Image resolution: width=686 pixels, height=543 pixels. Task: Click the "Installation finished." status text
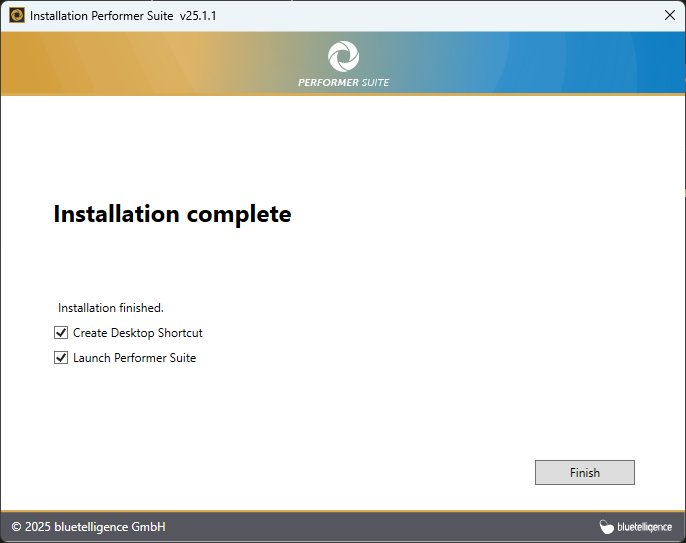[110, 308]
